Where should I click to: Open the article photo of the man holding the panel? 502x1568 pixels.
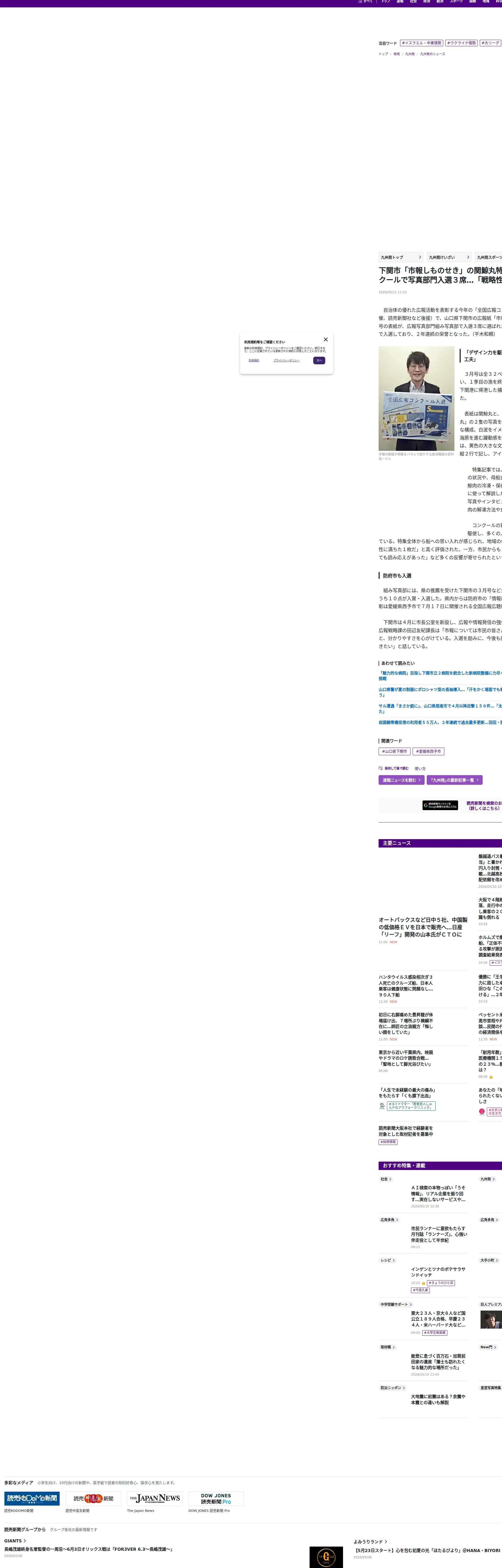tap(416, 399)
